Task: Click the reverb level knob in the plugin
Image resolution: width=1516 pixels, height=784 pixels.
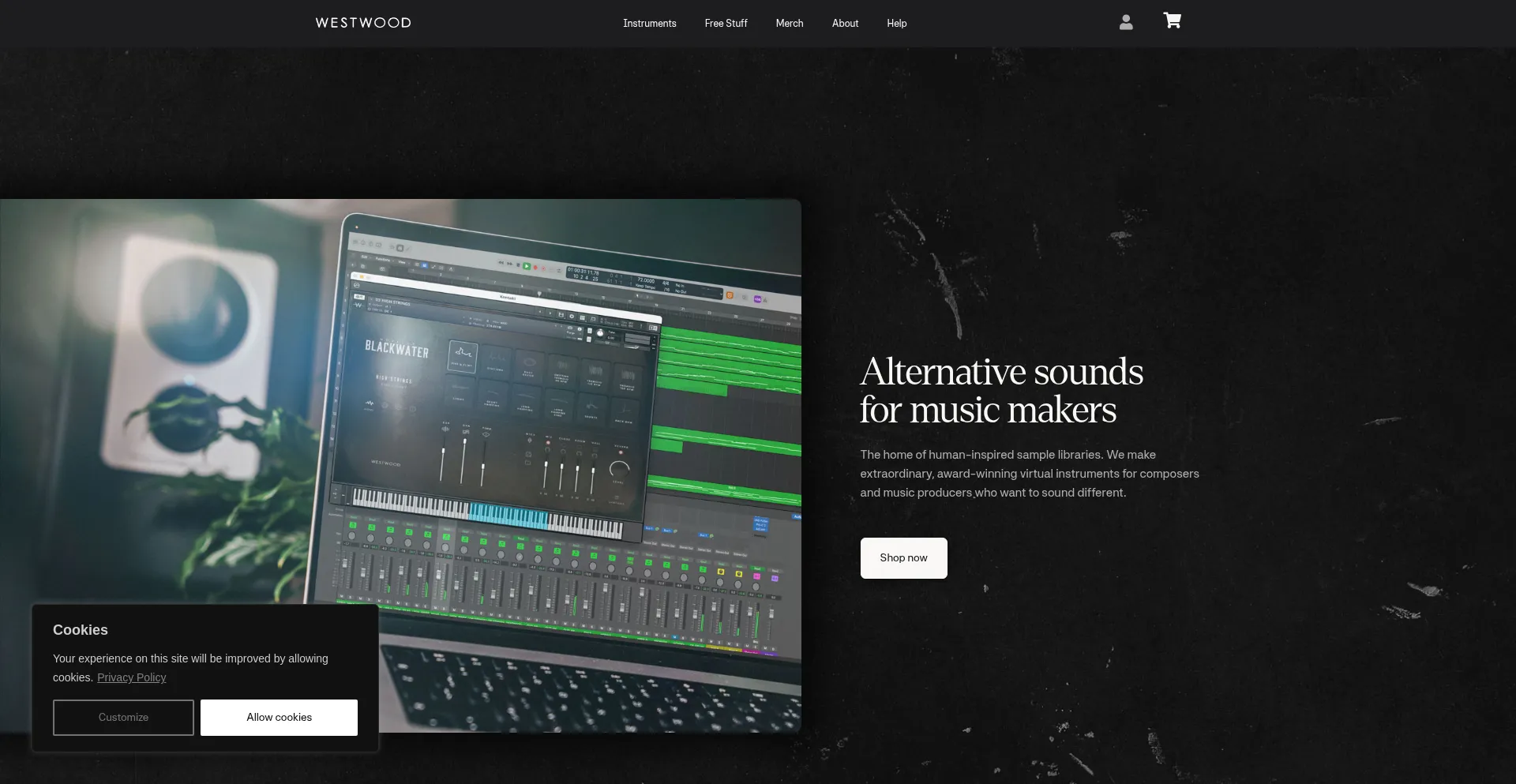Action: tap(619, 469)
